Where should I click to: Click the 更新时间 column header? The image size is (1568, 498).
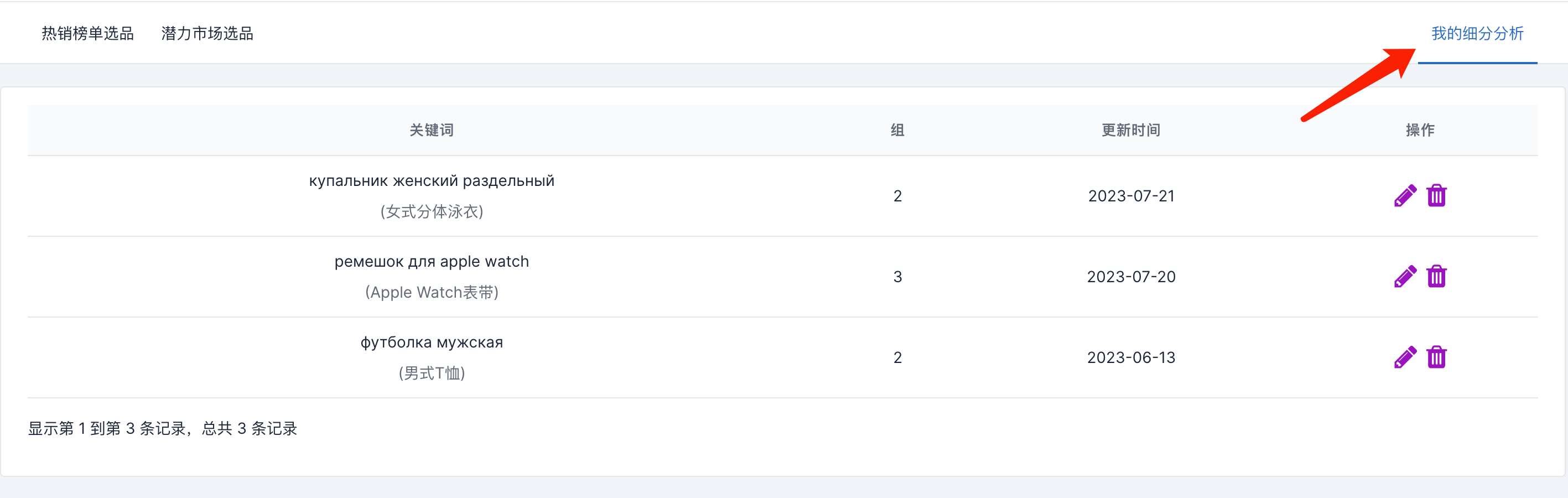(x=1131, y=130)
